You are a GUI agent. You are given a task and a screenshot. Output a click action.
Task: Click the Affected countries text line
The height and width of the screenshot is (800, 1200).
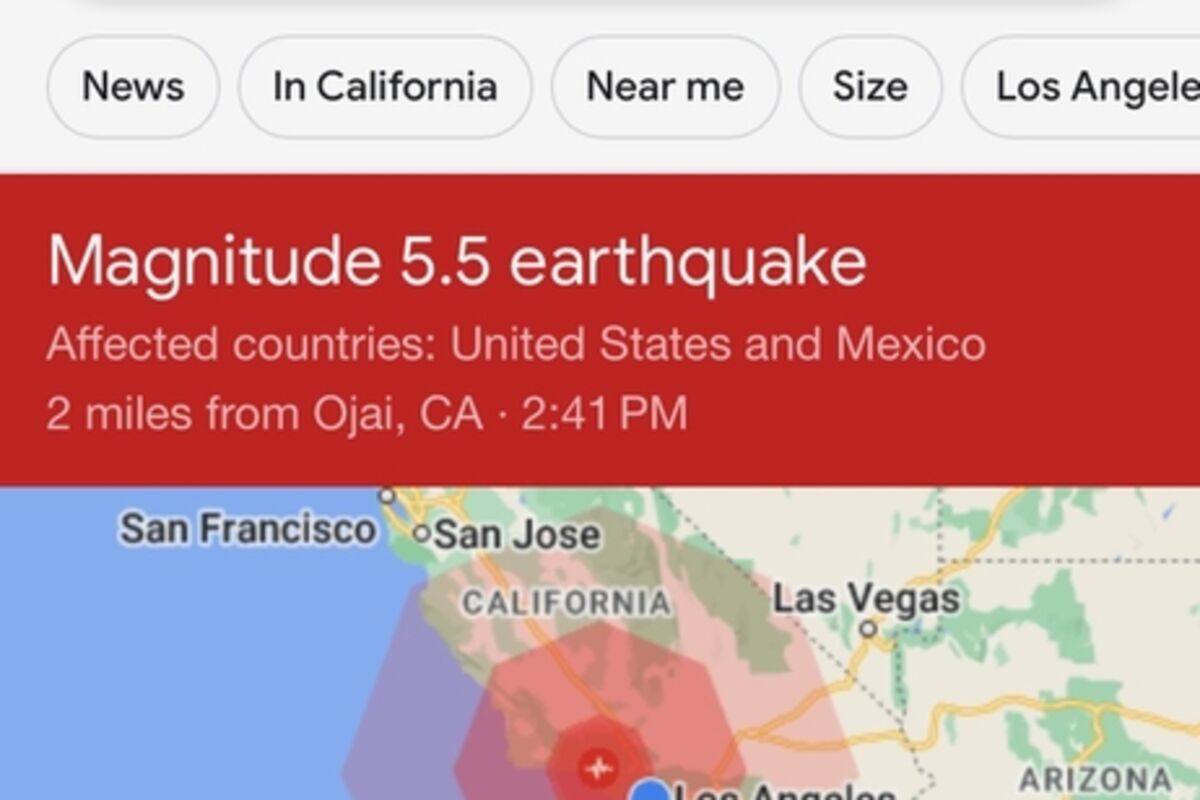point(516,345)
